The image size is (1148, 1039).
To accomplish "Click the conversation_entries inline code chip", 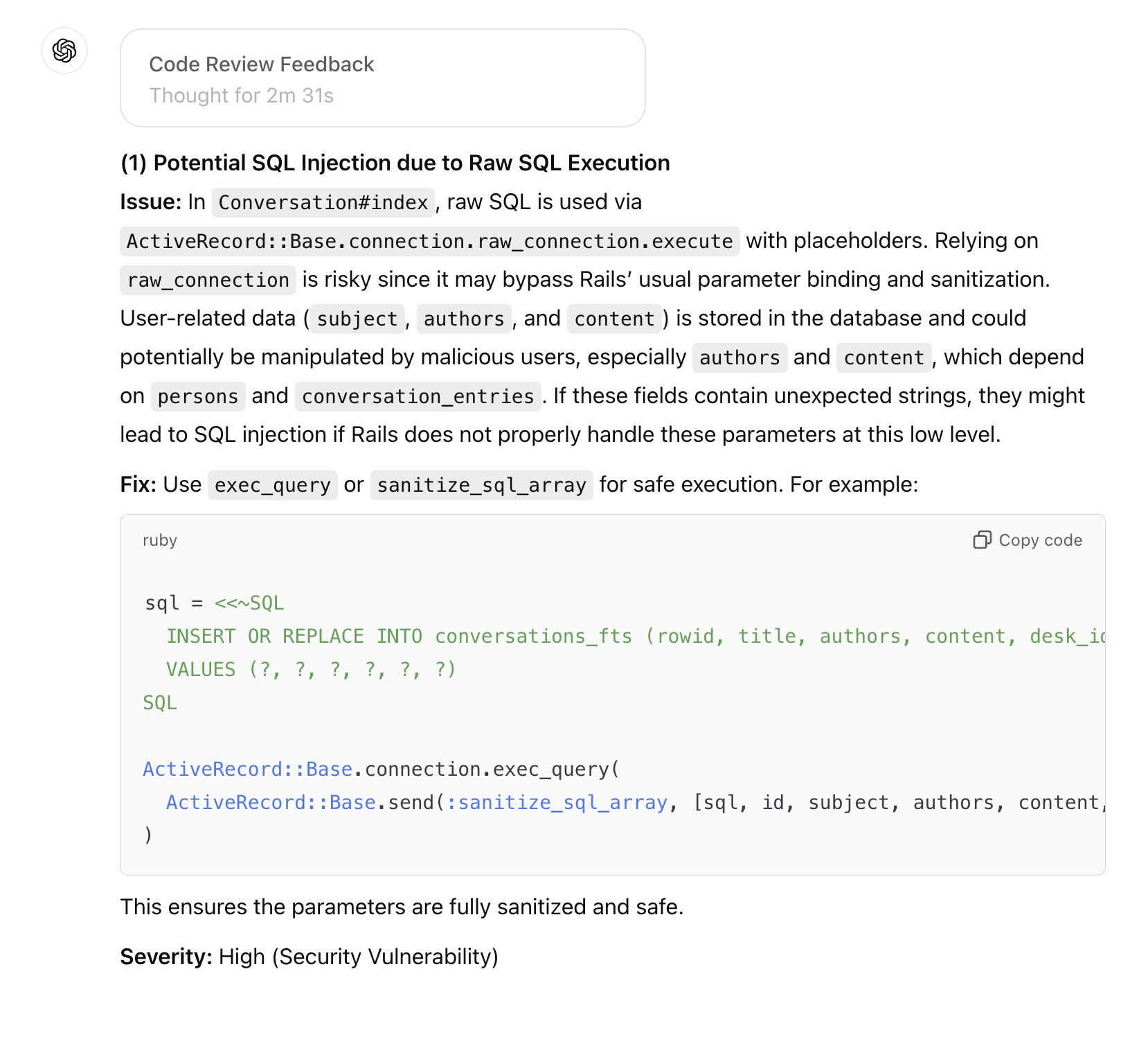I will (x=418, y=396).
